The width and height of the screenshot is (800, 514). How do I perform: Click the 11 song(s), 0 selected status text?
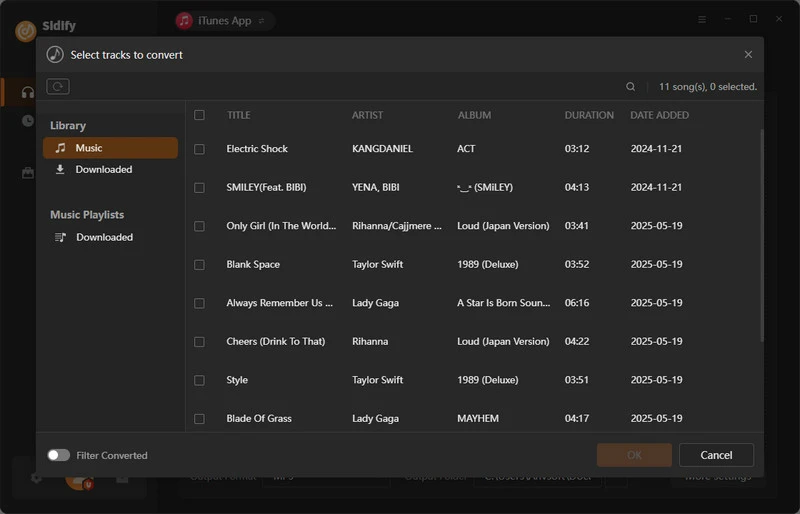708,87
